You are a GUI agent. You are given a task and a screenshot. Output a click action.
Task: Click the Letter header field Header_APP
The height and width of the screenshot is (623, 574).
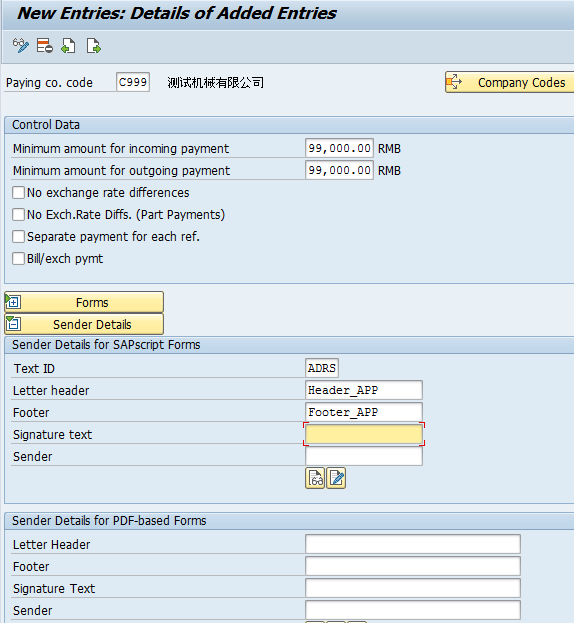(x=364, y=390)
